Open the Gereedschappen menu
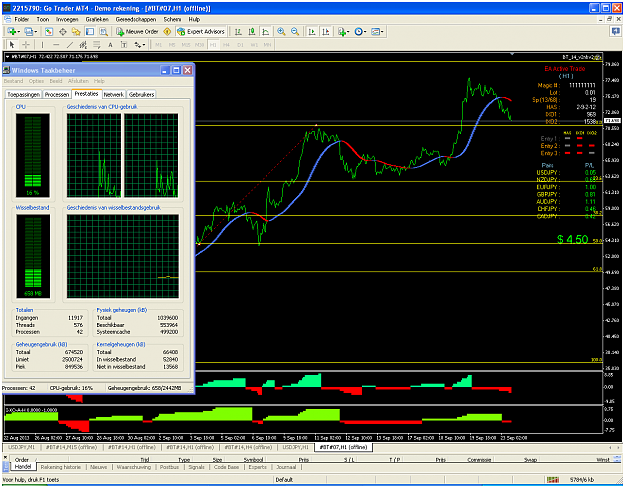 coord(136,19)
